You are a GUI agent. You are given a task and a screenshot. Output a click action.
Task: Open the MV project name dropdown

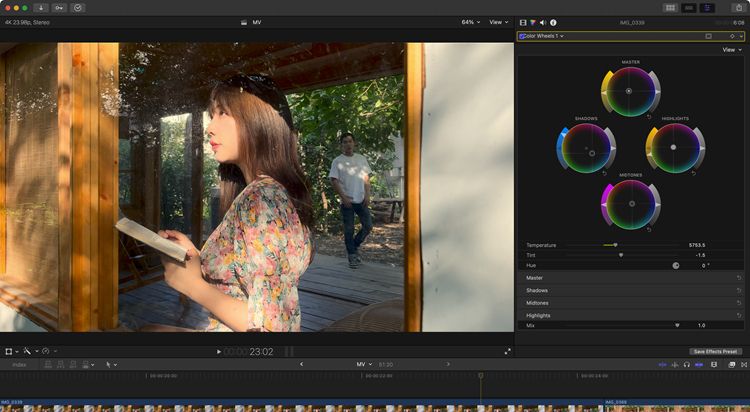coord(364,364)
